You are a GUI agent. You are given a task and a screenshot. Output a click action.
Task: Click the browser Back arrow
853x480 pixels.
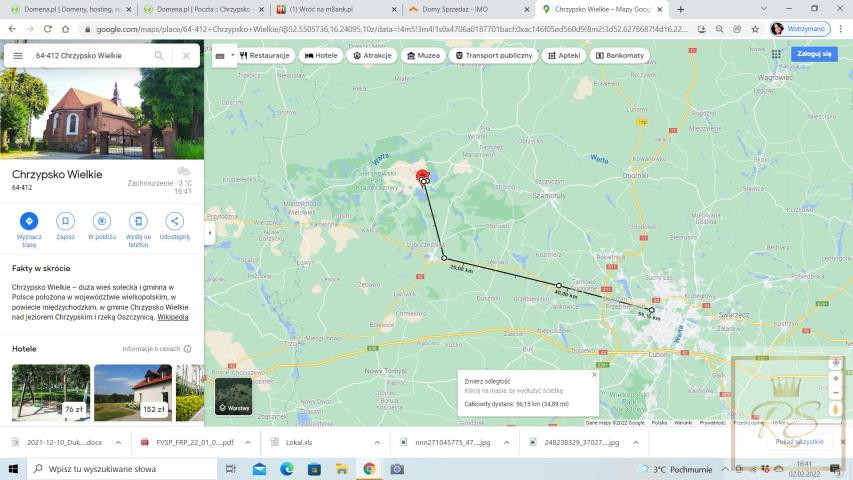pyautogui.click(x=12, y=29)
